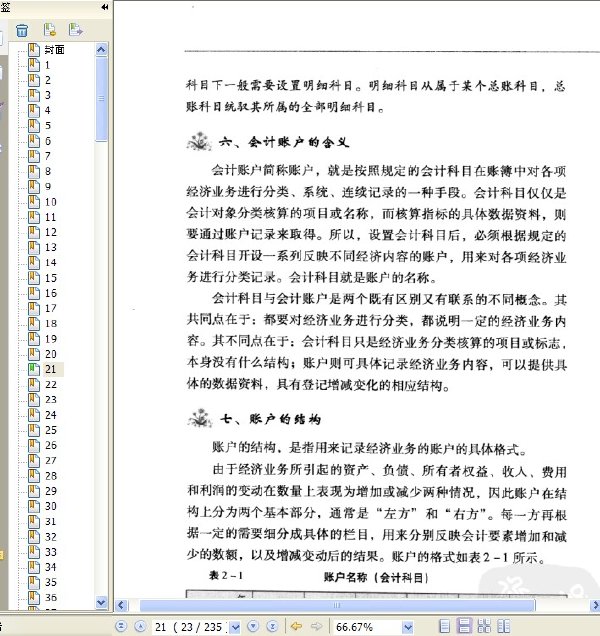Click the page number field showing 21
This screenshot has height=636, width=600.
(x=191, y=627)
